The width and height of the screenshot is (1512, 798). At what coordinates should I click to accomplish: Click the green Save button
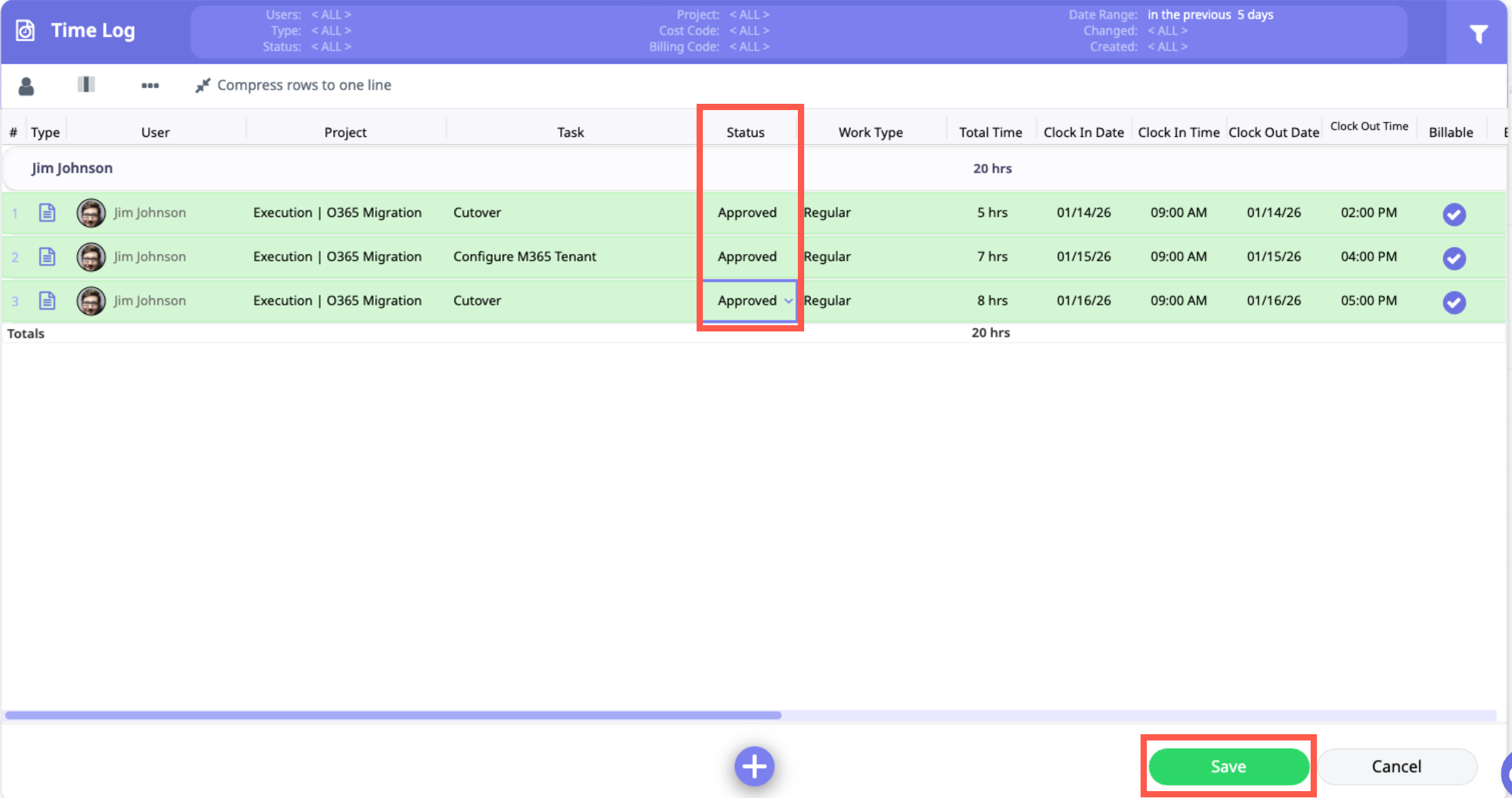click(1228, 766)
